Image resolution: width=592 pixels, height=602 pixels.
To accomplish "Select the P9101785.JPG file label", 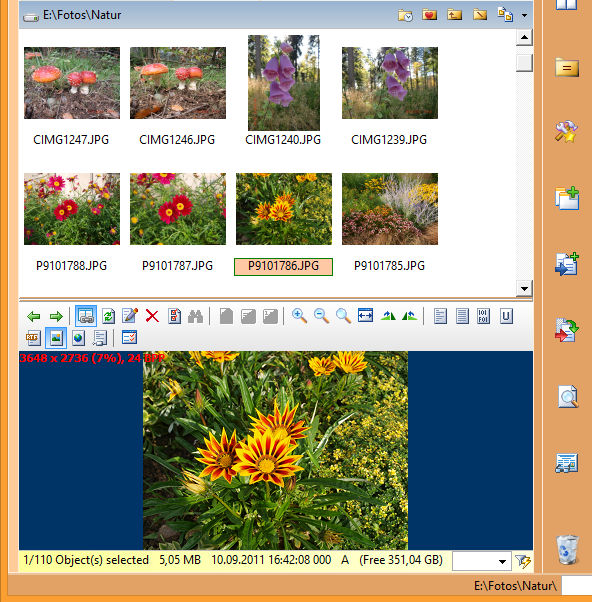I will pos(389,266).
